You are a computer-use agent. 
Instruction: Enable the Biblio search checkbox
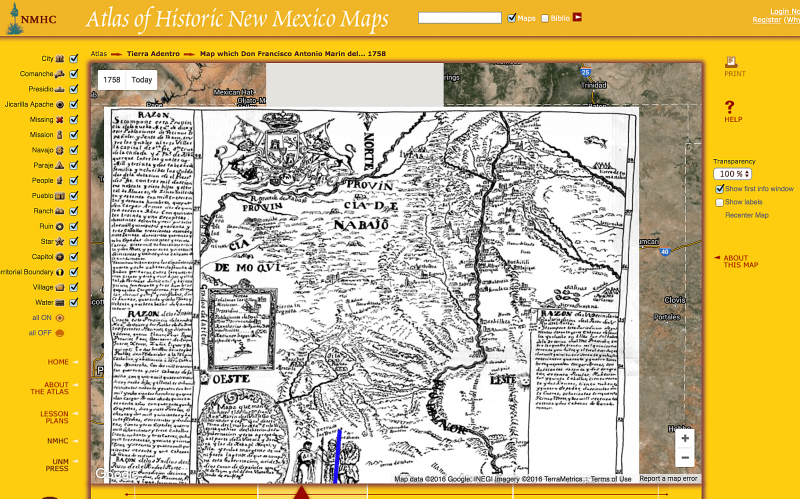click(545, 18)
